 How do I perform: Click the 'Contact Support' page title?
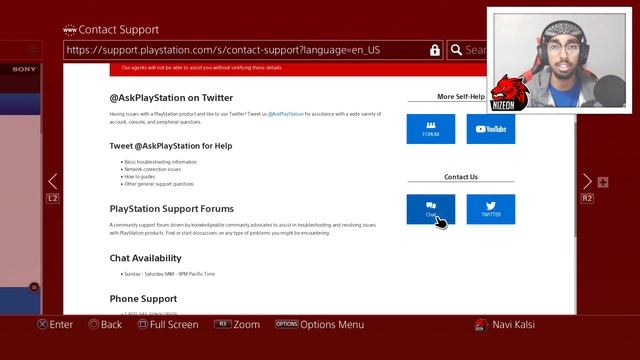pos(118,29)
